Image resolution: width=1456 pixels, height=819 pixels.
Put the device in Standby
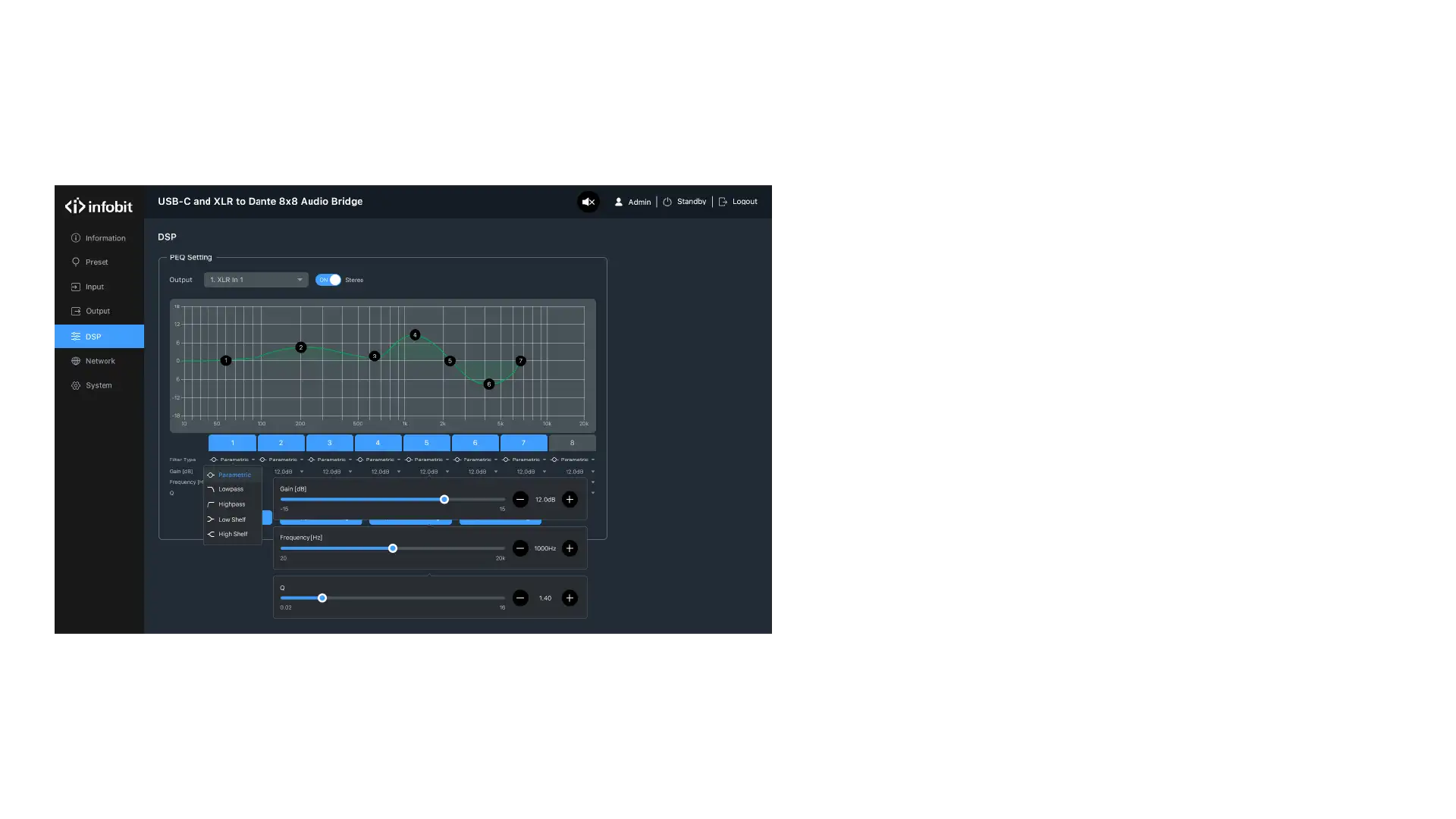click(x=684, y=202)
